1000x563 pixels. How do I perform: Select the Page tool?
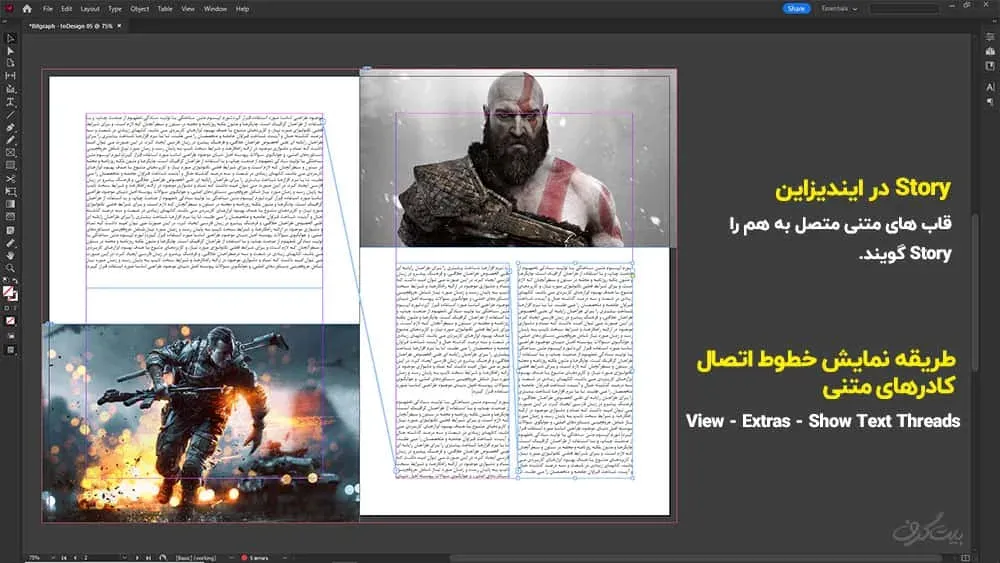(x=10, y=63)
